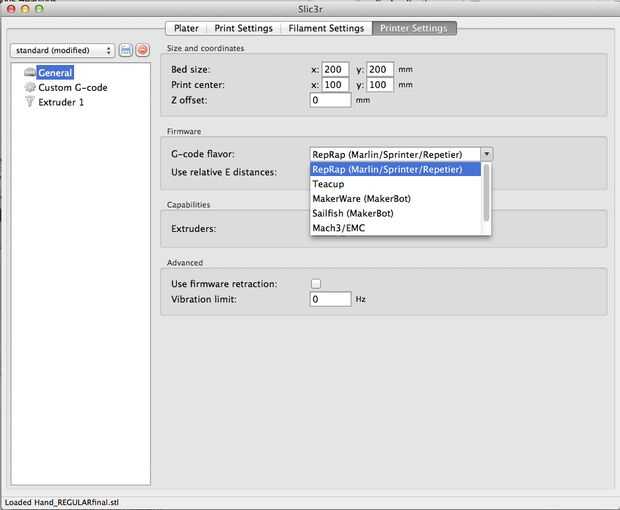Viewport: 620px width, 510px height.
Task: Click the G-code flavor combo box field
Action: point(395,154)
